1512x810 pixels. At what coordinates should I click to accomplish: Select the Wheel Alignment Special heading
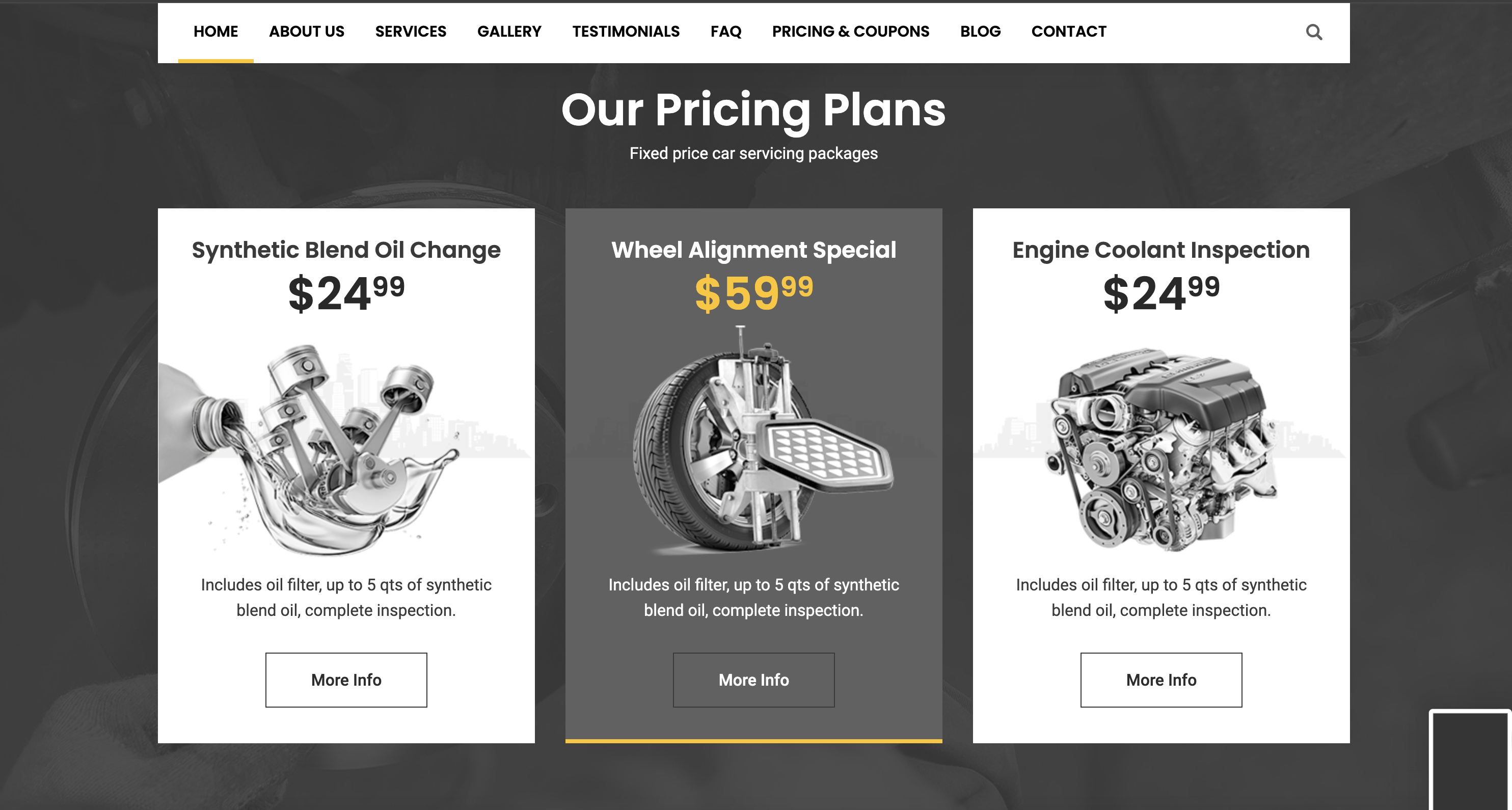tap(753, 250)
